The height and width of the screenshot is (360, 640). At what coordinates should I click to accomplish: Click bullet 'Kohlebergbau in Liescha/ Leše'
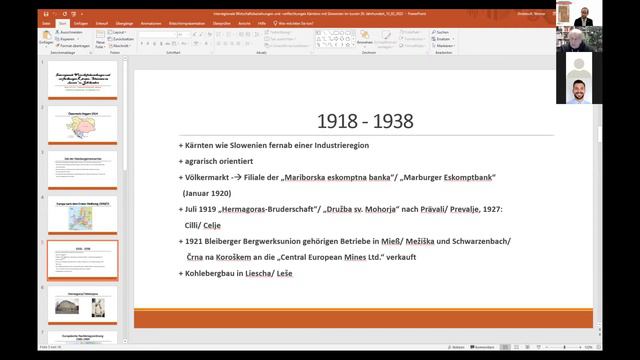[x=236, y=273]
